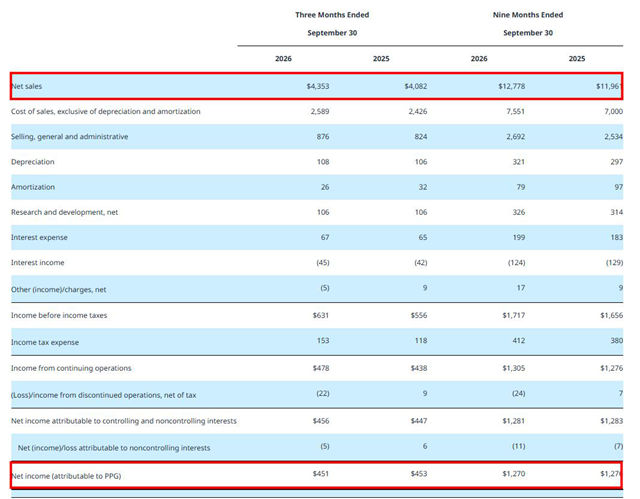This screenshot has width=640, height=499.
Task: Select 'Income before income taxes' label
Action: click(59, 315)
